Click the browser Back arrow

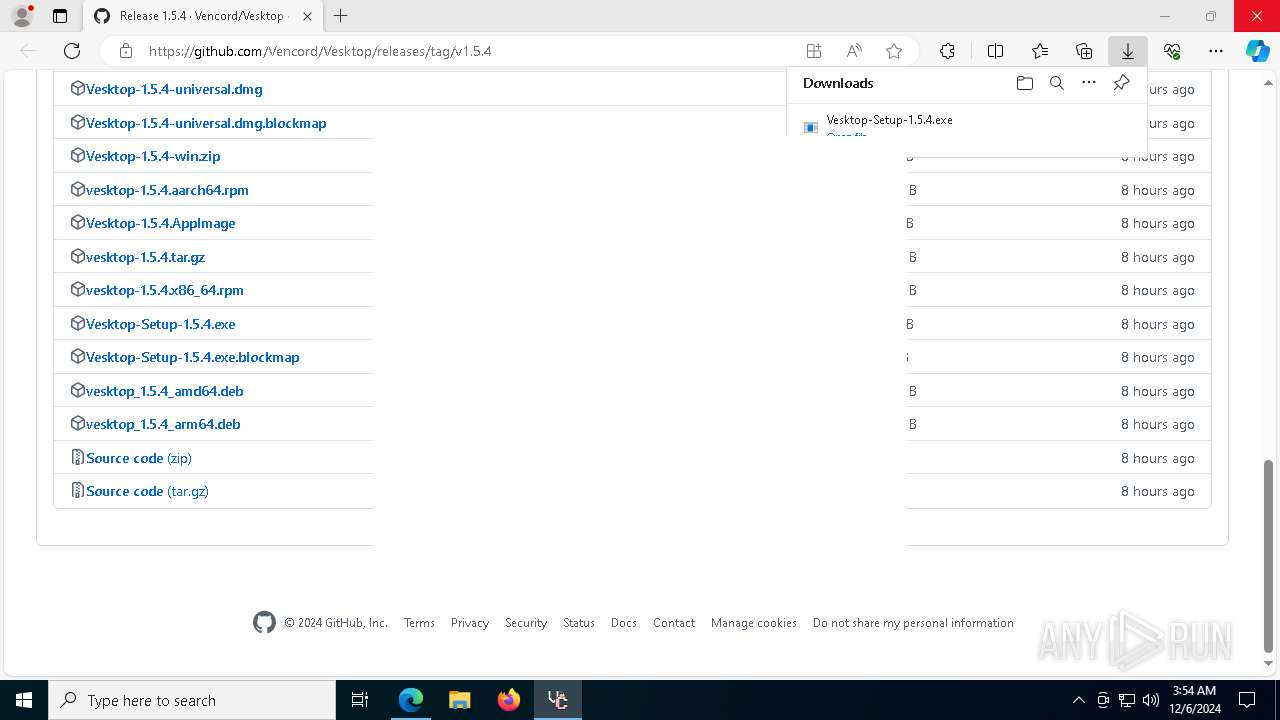[28, 51]
